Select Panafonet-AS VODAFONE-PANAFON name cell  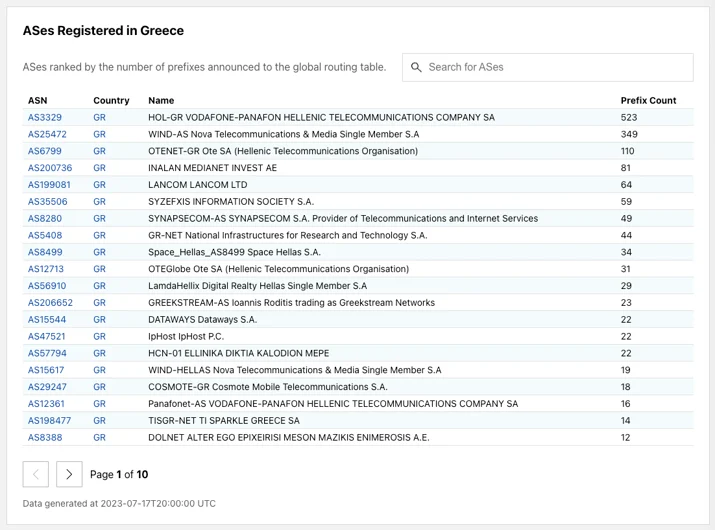(333, 405)
